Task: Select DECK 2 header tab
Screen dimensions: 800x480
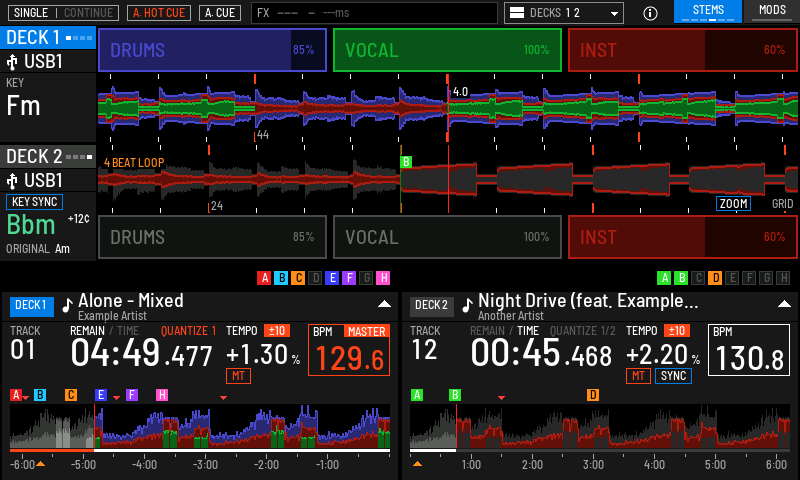Action: tap(48, 157)
